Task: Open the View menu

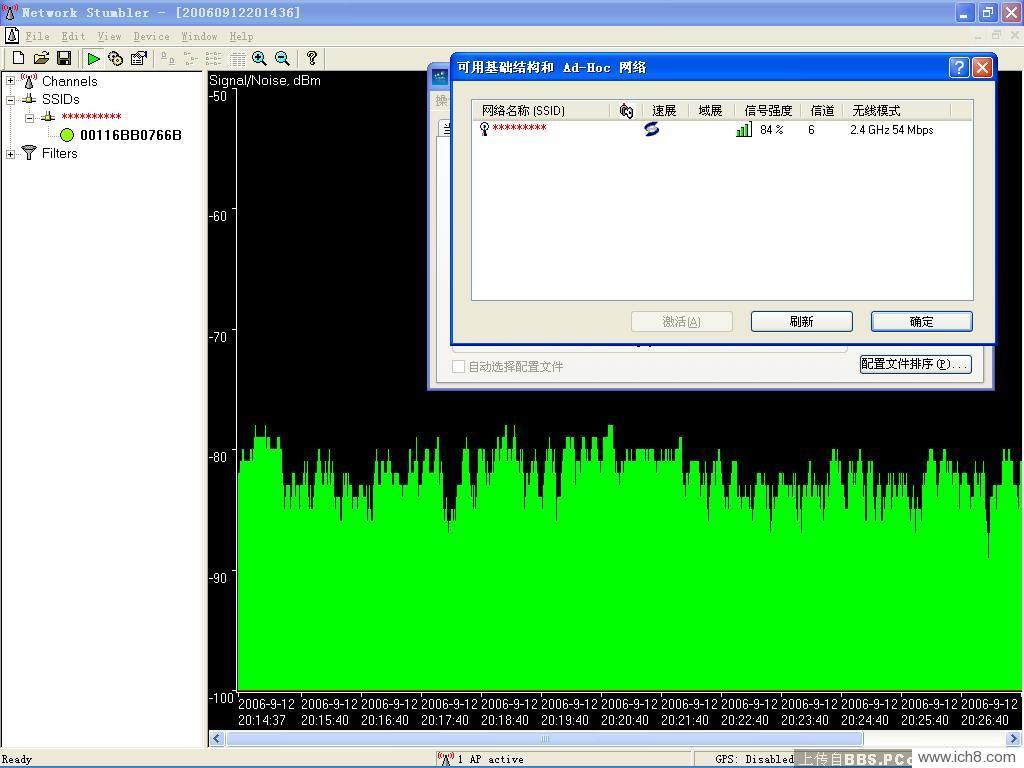Action: (x=109, y=36)
